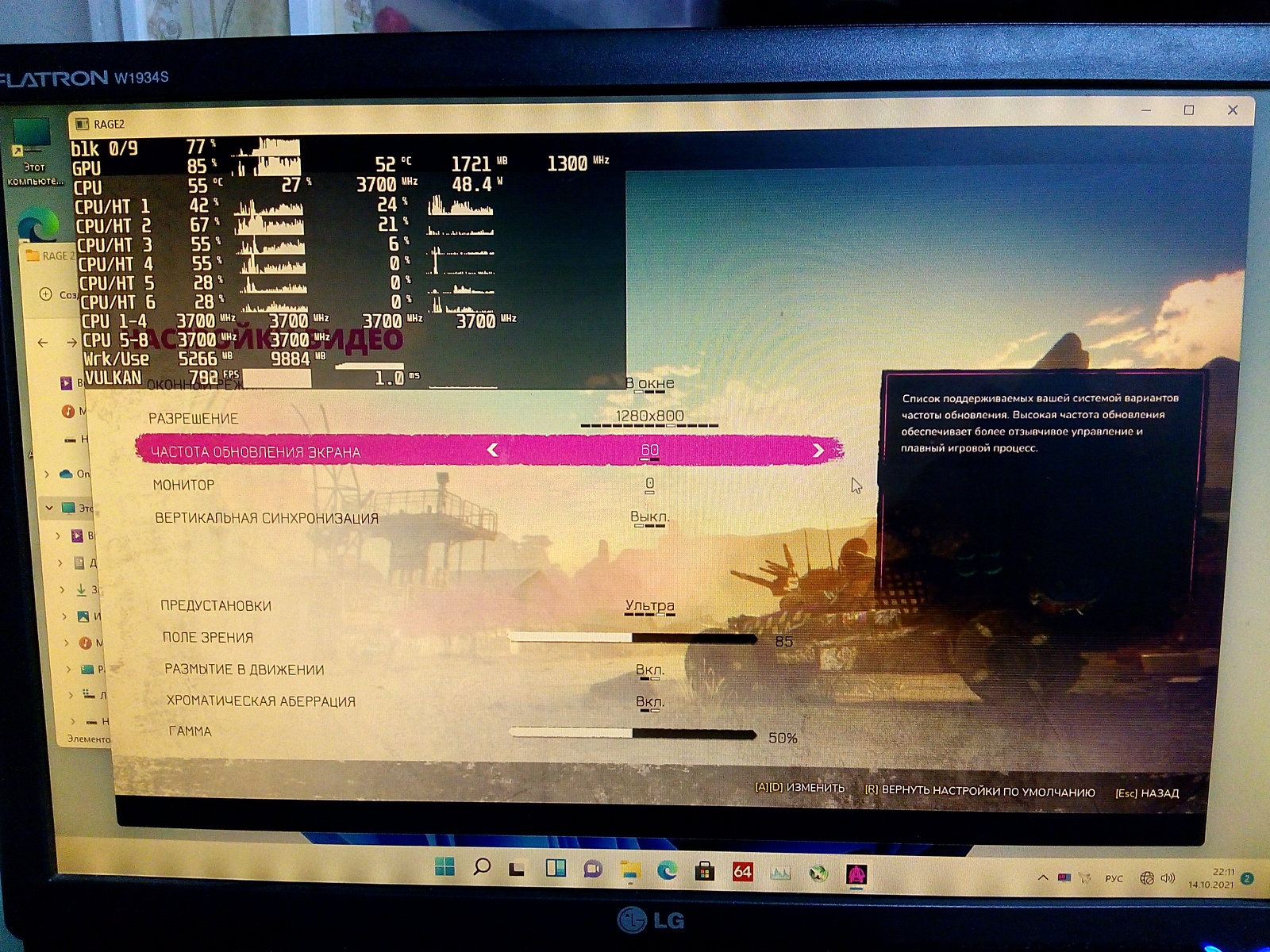Screen dimensions: 1270x952
Task: Open the Widgets panel from taskbar
Action: pyautogui.click(x=556, y=869)
